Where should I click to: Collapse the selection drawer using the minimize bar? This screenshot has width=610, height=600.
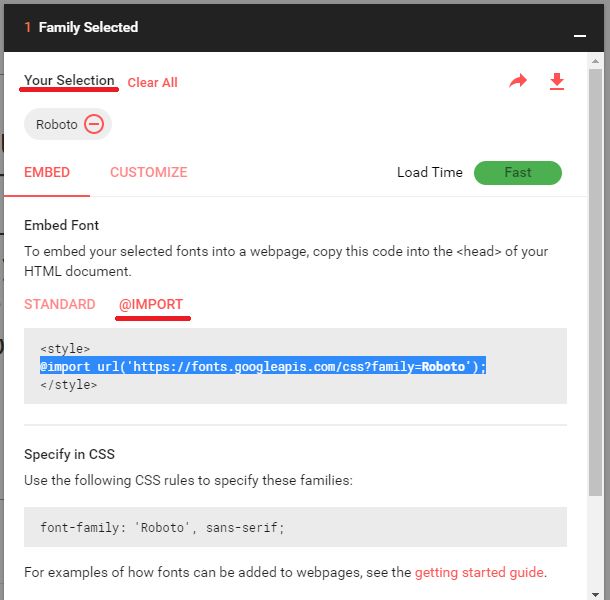pyautogui.click(x=579, y=35)
